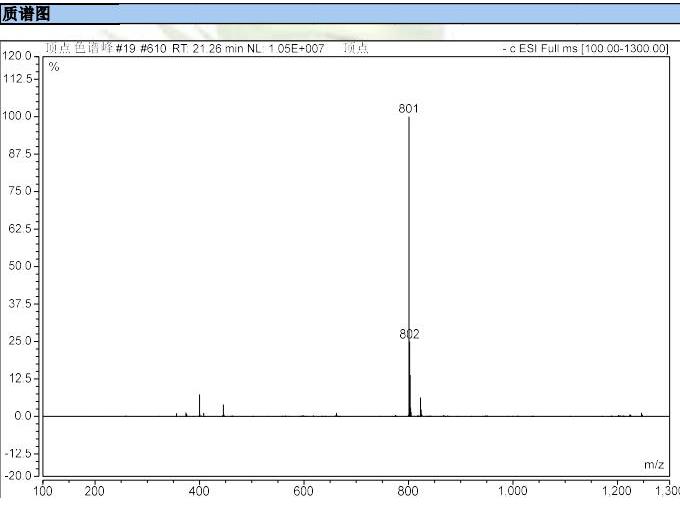
Task: Click the 1.200 tick on the x-axis
Action: click(616, 490)
